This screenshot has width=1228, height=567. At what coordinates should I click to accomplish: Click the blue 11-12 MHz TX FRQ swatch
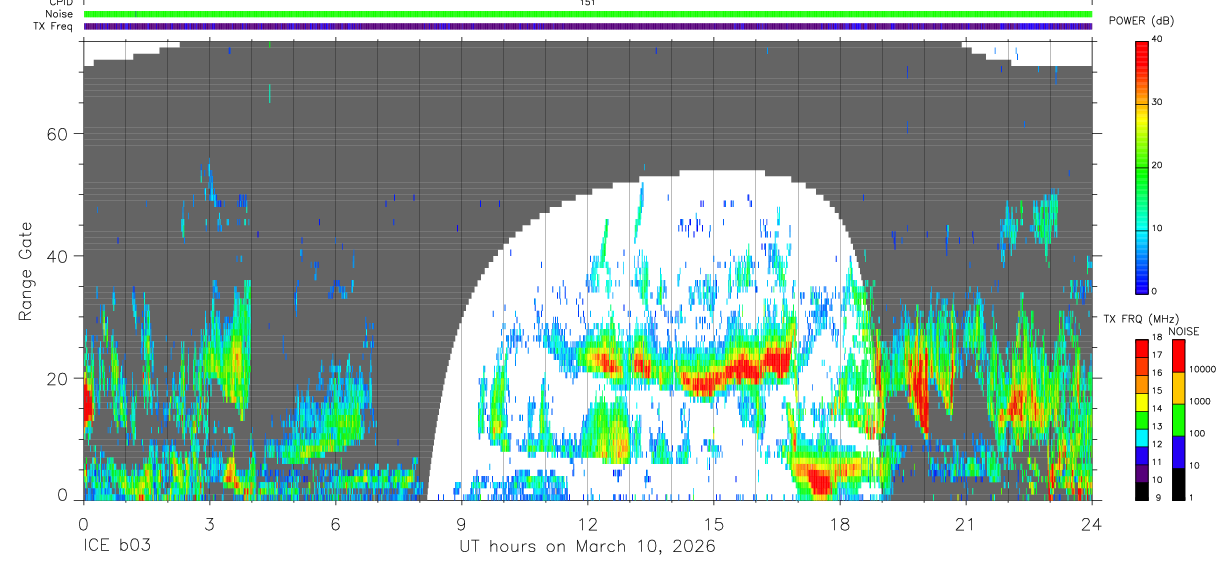[1143, 455]
